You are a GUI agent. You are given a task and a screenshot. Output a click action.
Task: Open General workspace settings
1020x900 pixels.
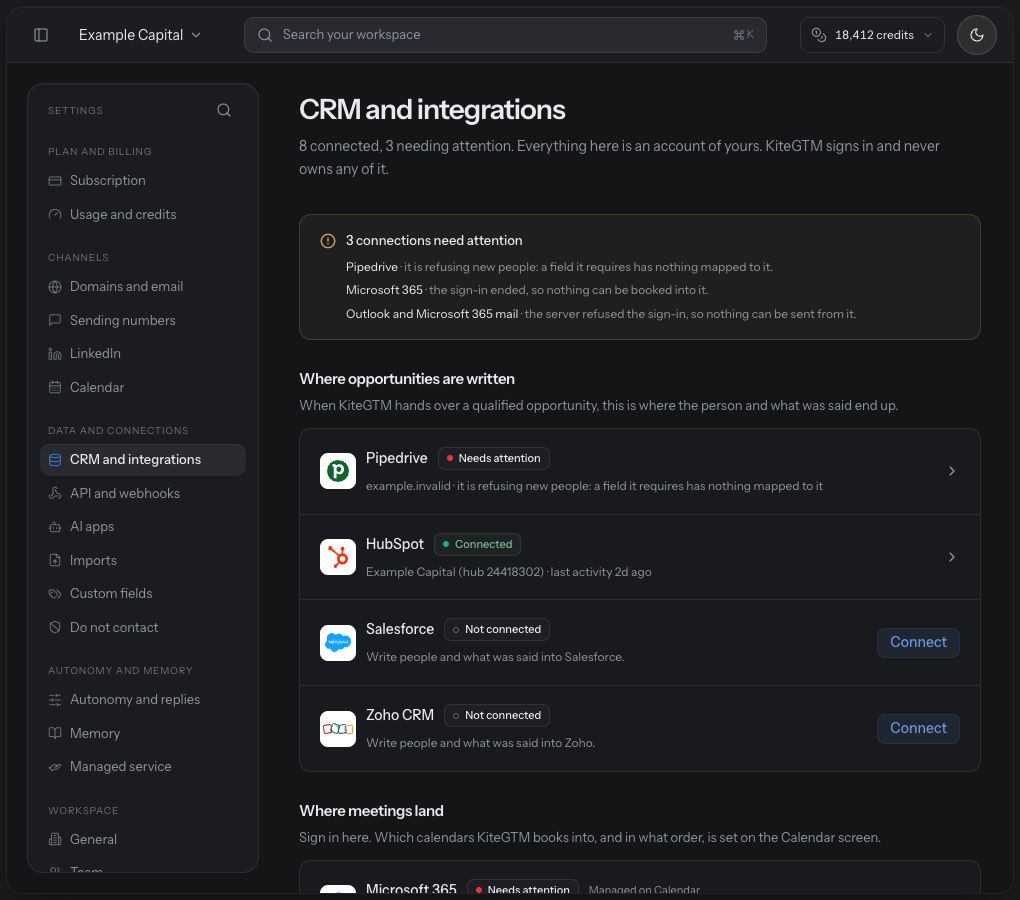click(x=142, y=839)
